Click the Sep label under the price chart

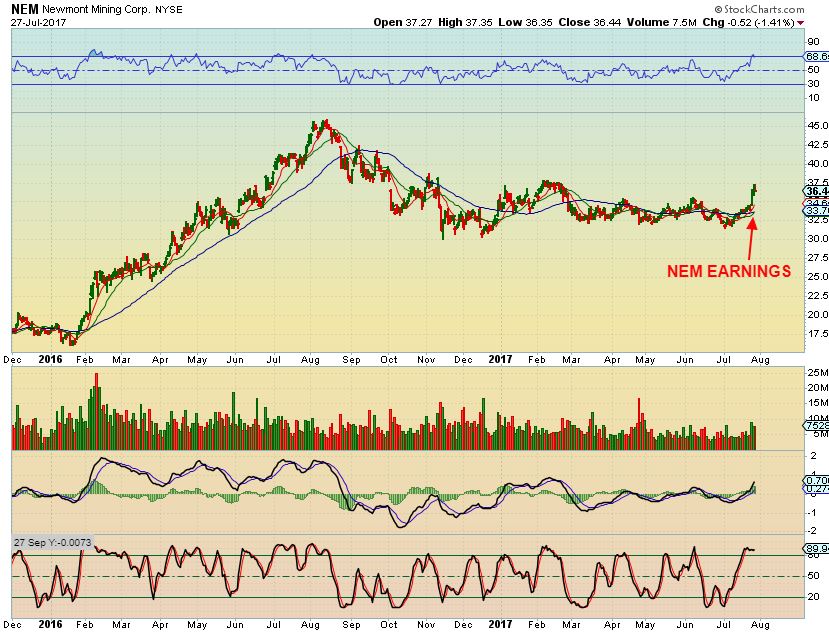pos(351,360)
